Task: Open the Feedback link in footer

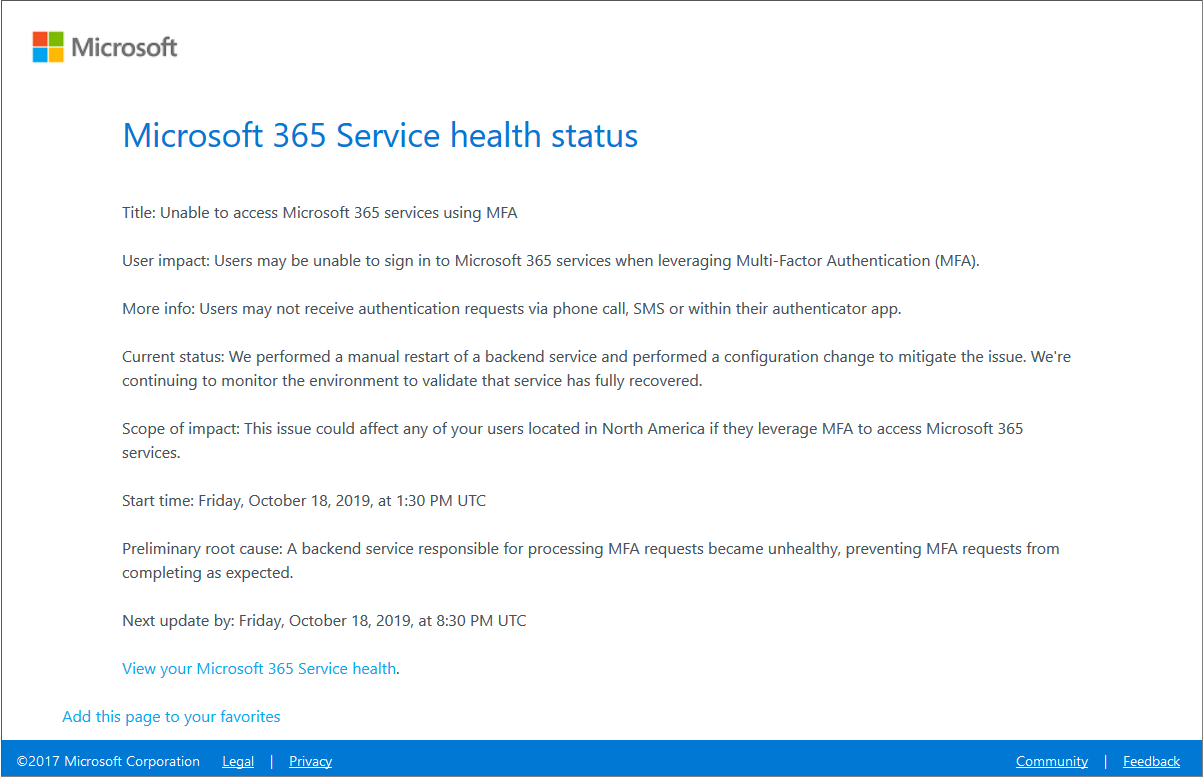Action: coord(1151,761)
